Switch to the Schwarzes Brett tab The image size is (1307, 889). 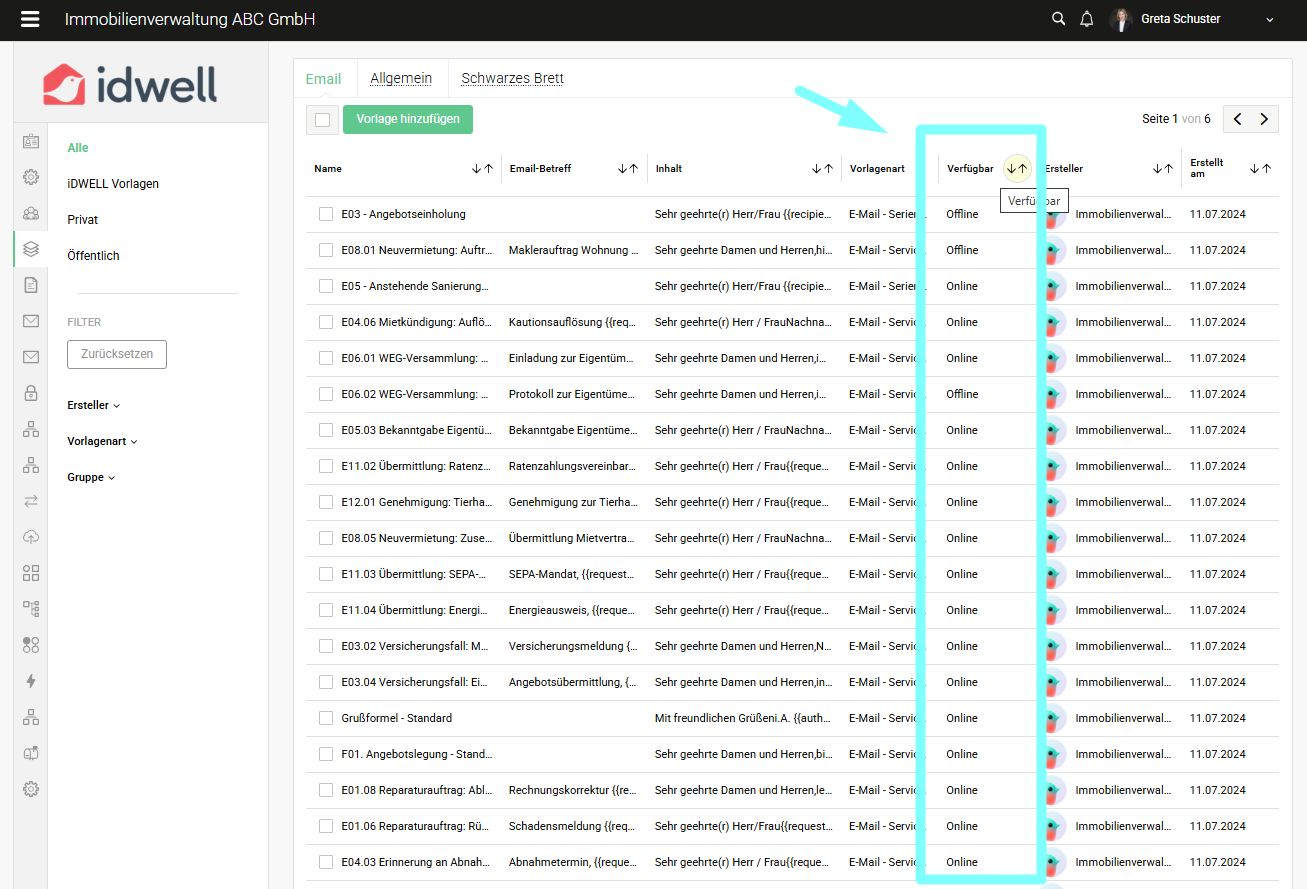click(512, 79)
